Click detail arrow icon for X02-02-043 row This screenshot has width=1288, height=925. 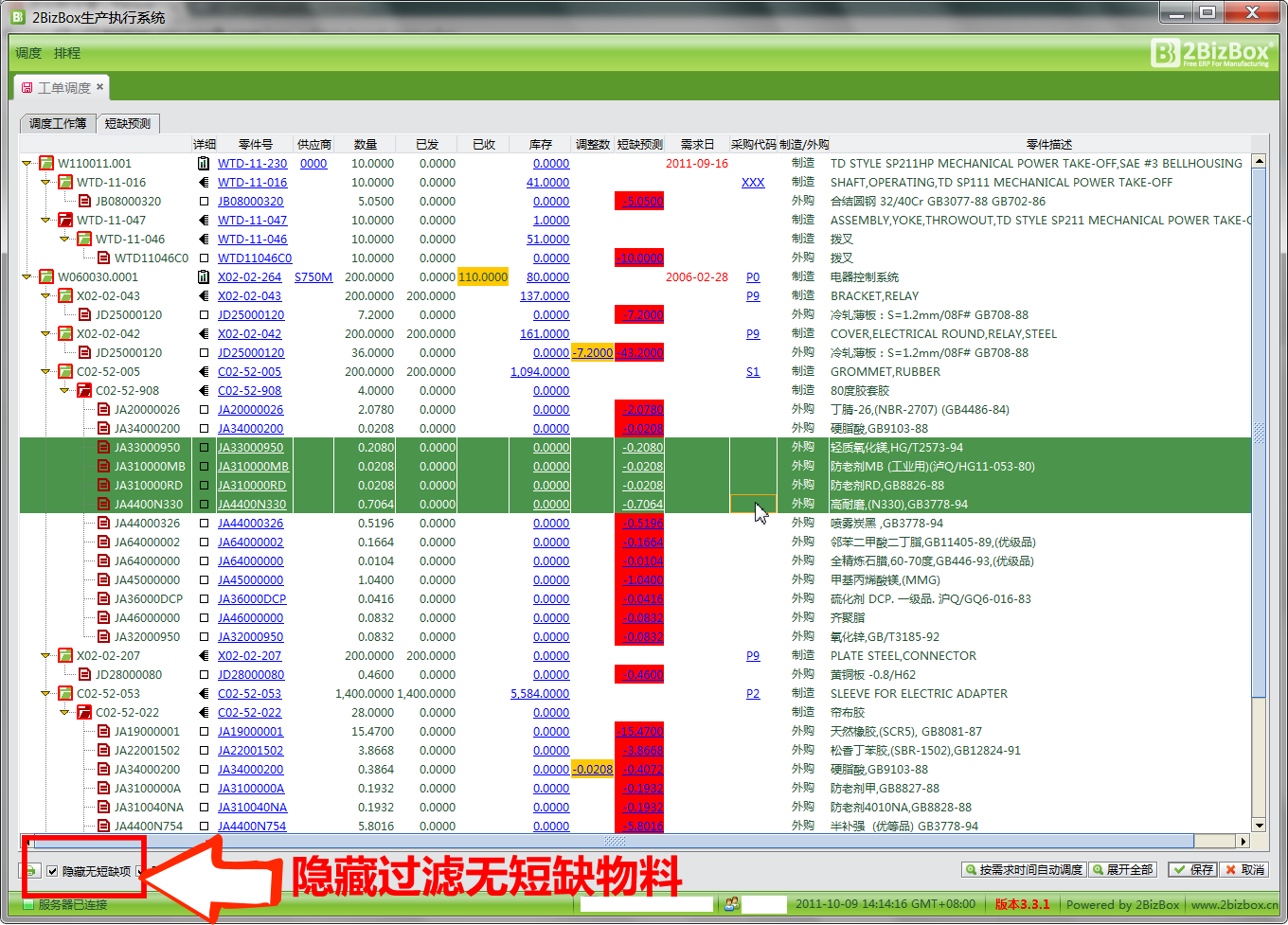point(204,295)
